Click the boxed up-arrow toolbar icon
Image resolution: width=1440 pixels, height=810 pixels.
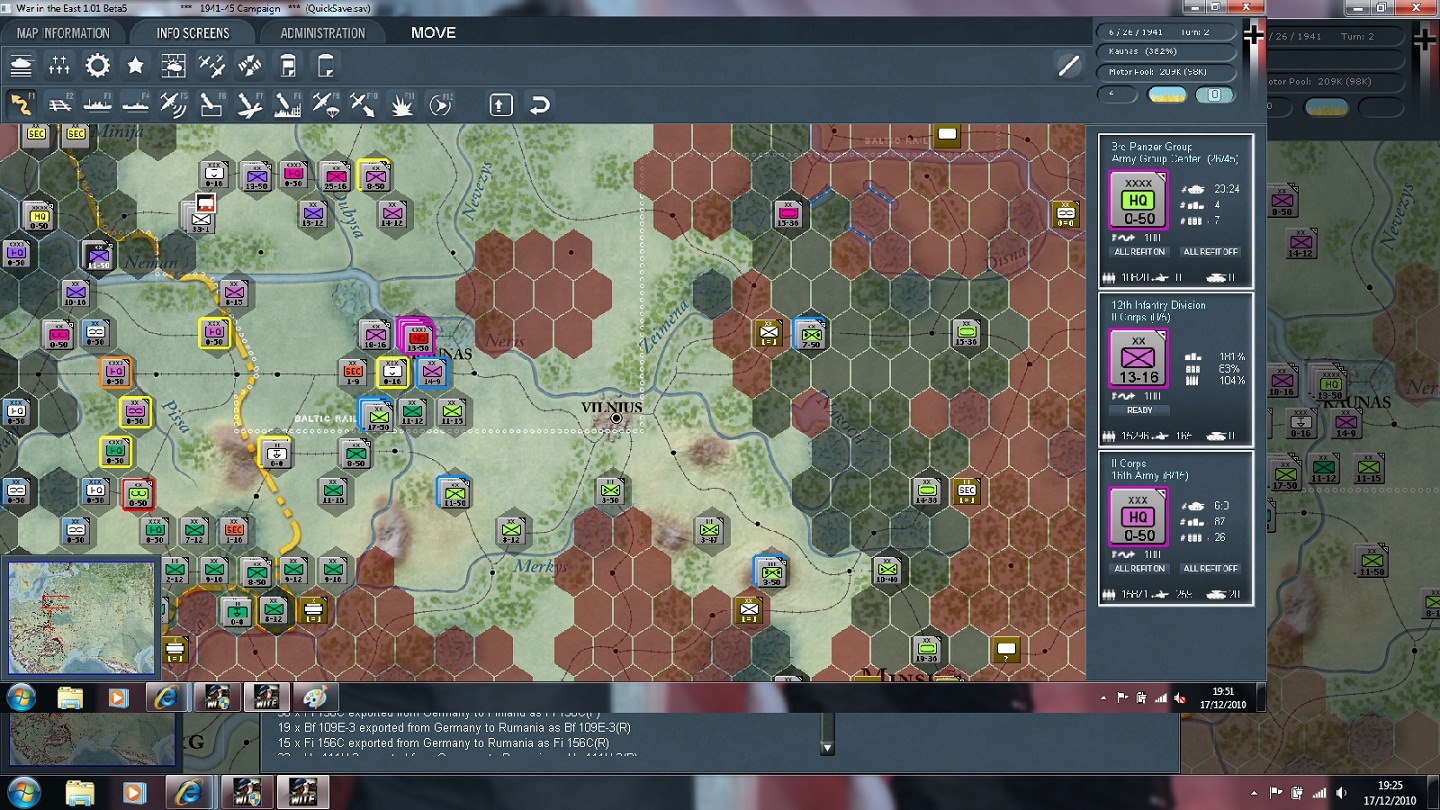coord(501,104)
